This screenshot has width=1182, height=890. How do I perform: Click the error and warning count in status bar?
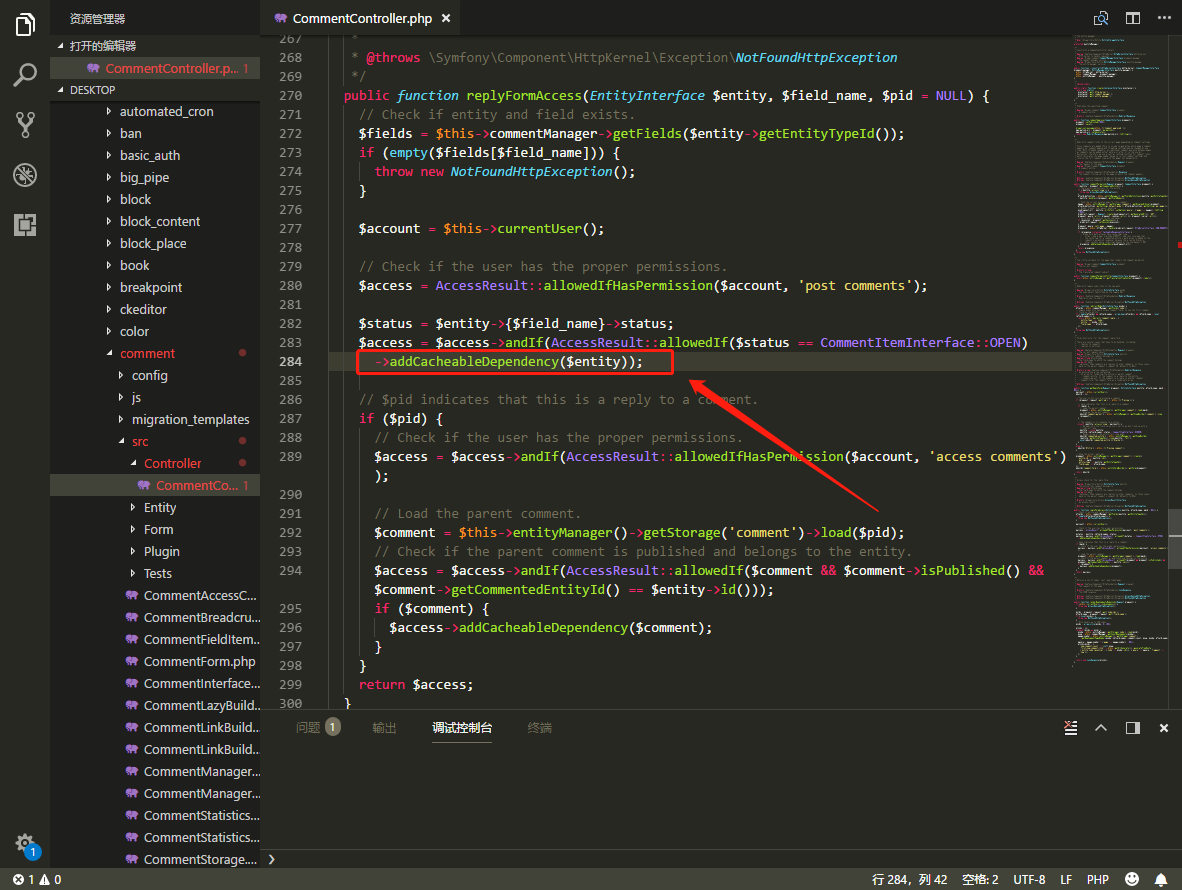pos(37,879)
